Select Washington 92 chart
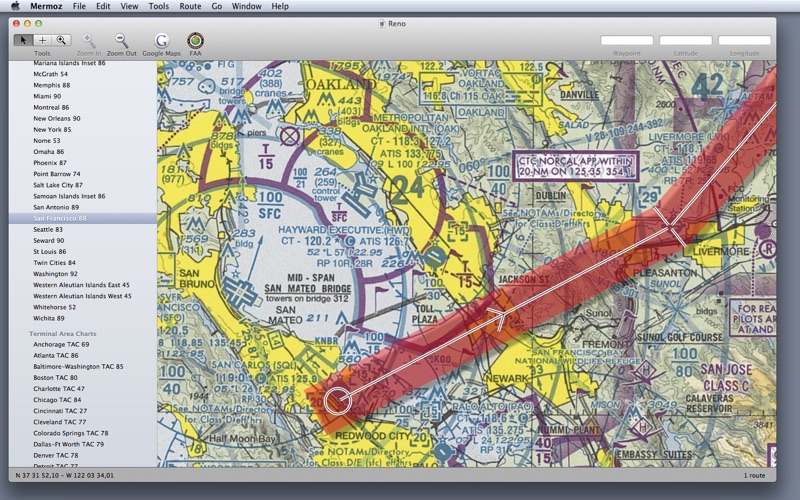 55,274
